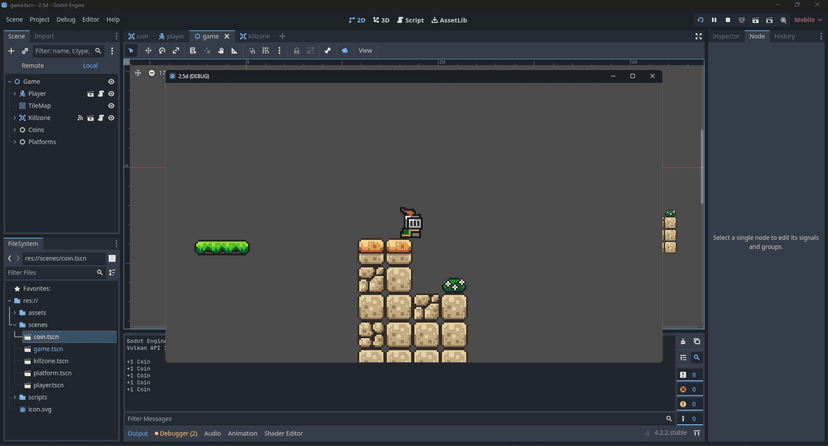Viewport: 828px width, 446px height.
Task: Collapse the scenes folder
Action: 15,325
